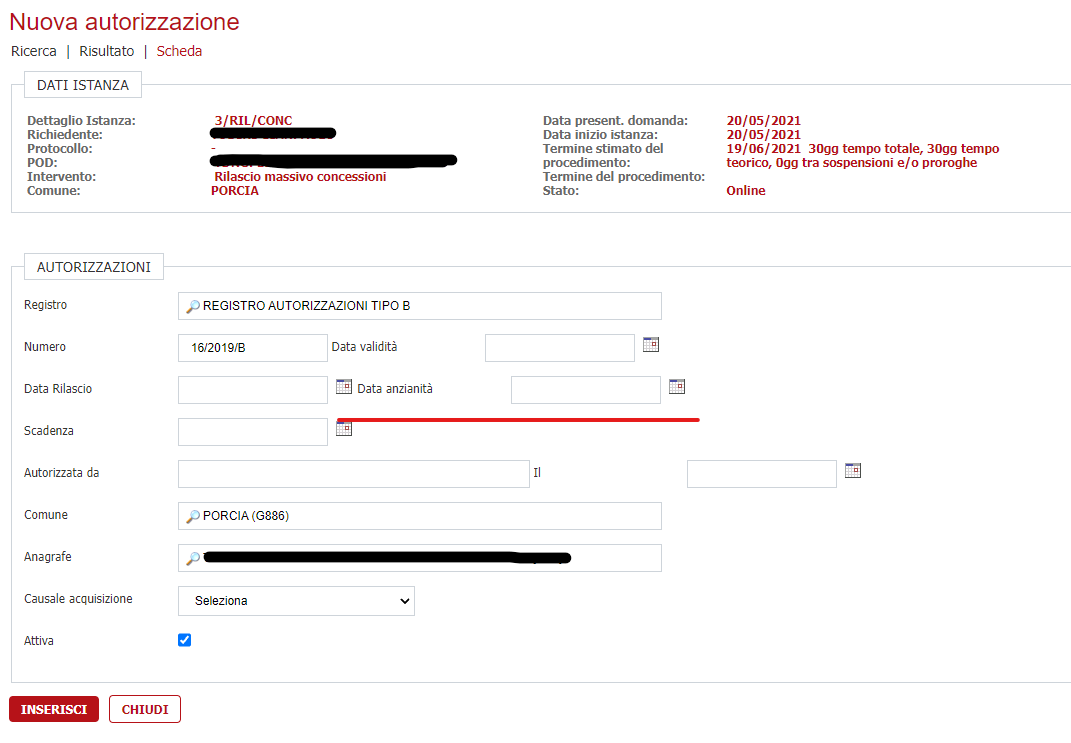The width and height of the screenshot is (1071, 743).
Task: Enable the Attiva option again
Action: 184,639
